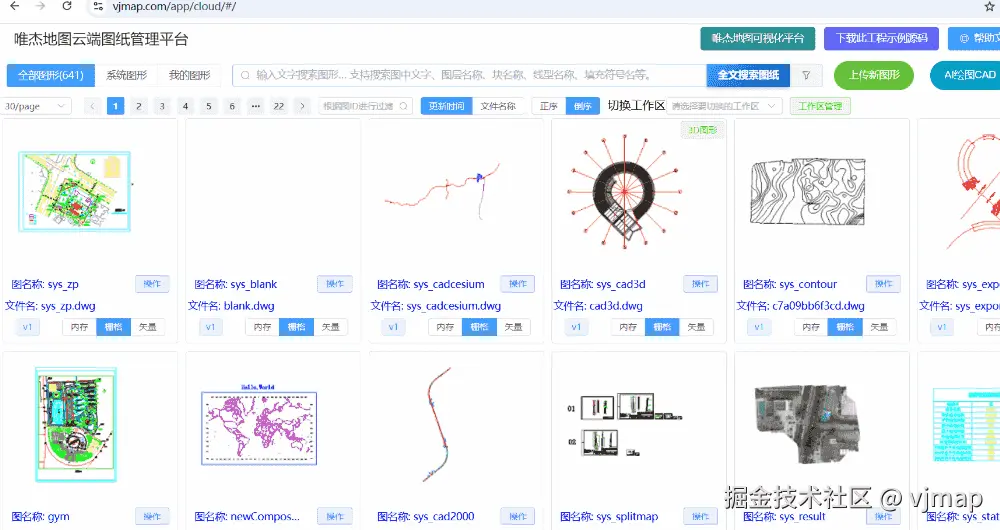The width and height of the screenshot is (1000, 530).
Task: Open AI绘图CAD button
Action: (965, 75)
